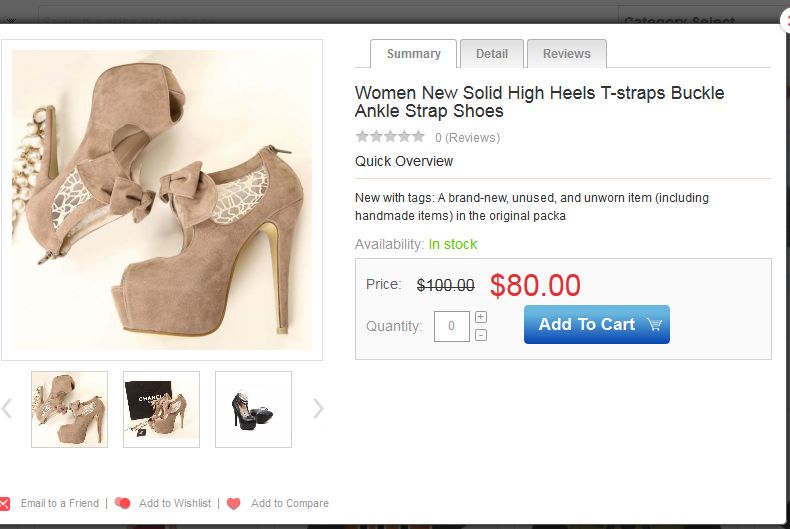Click the heart icon beside Add to Compare
This screenshot has width=790, height=529.
pos(234,503)
